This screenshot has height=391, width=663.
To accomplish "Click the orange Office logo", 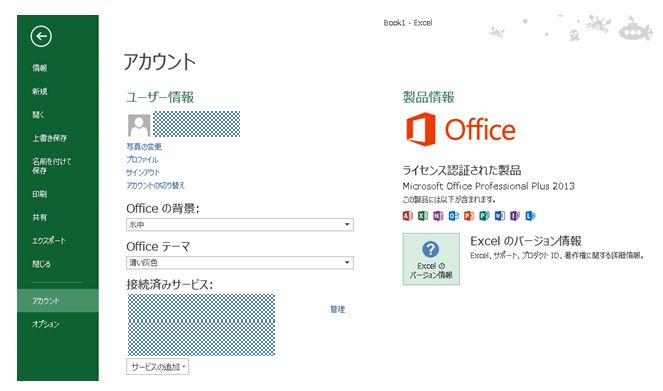I will click(x=460, y=129).
